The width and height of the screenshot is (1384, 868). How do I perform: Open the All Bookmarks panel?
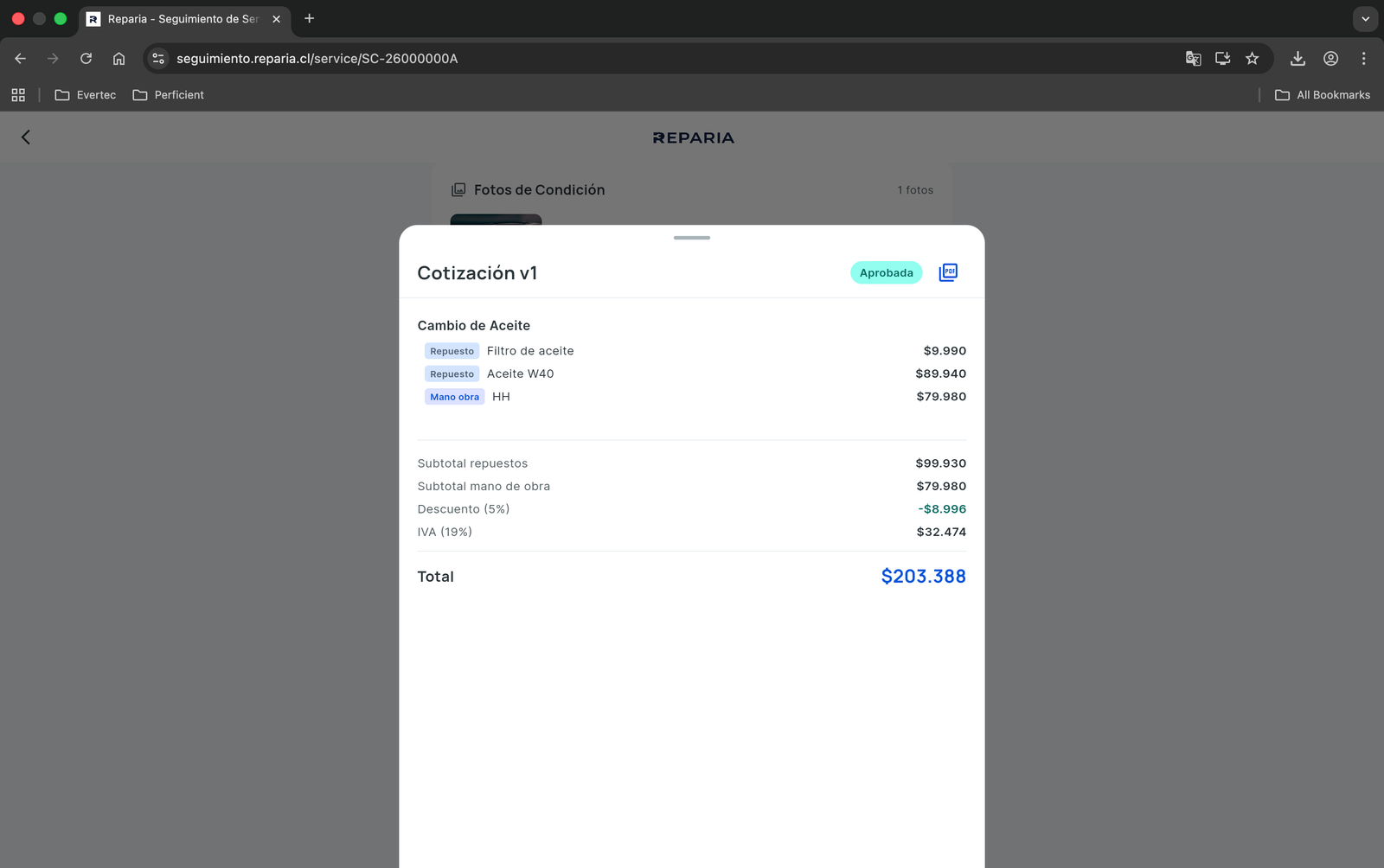1323,95
